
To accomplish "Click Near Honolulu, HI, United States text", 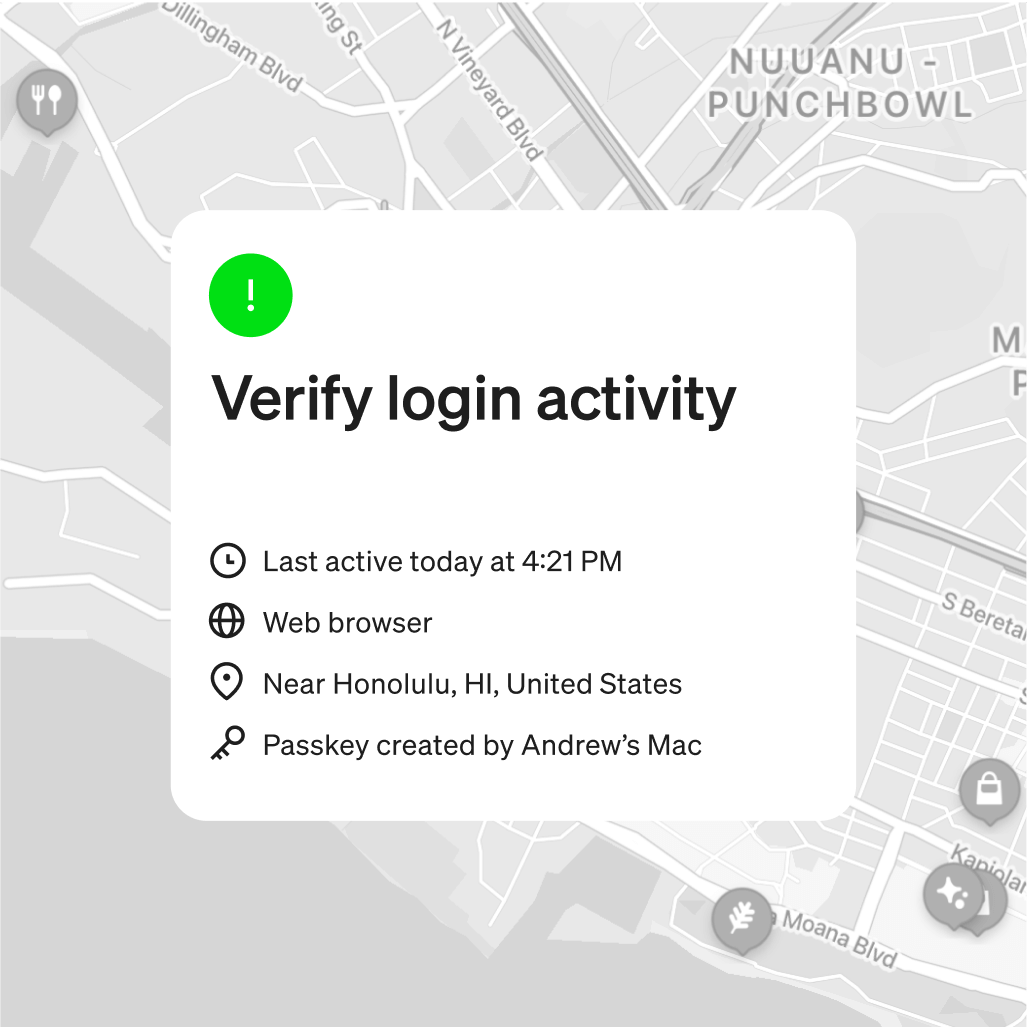I will [x=472, y=684].
